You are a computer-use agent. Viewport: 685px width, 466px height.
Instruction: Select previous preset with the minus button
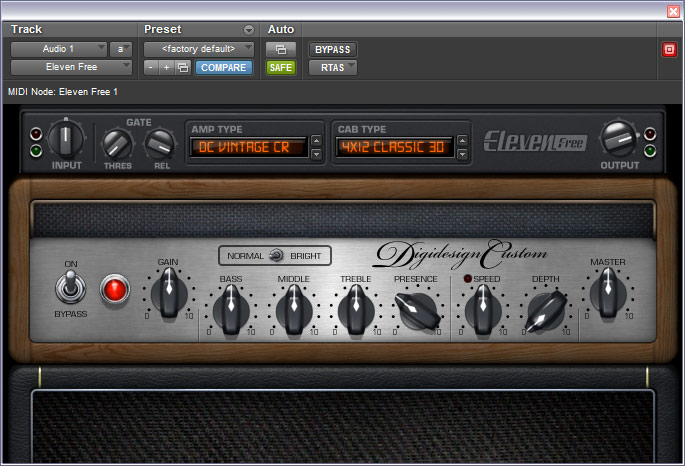click(x=151, y=68)
